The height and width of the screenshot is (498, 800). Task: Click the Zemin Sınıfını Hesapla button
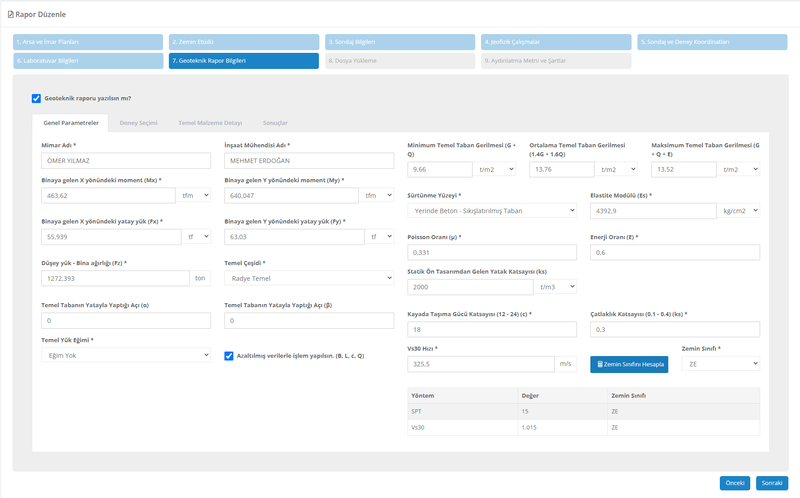(x=629, y=364)
